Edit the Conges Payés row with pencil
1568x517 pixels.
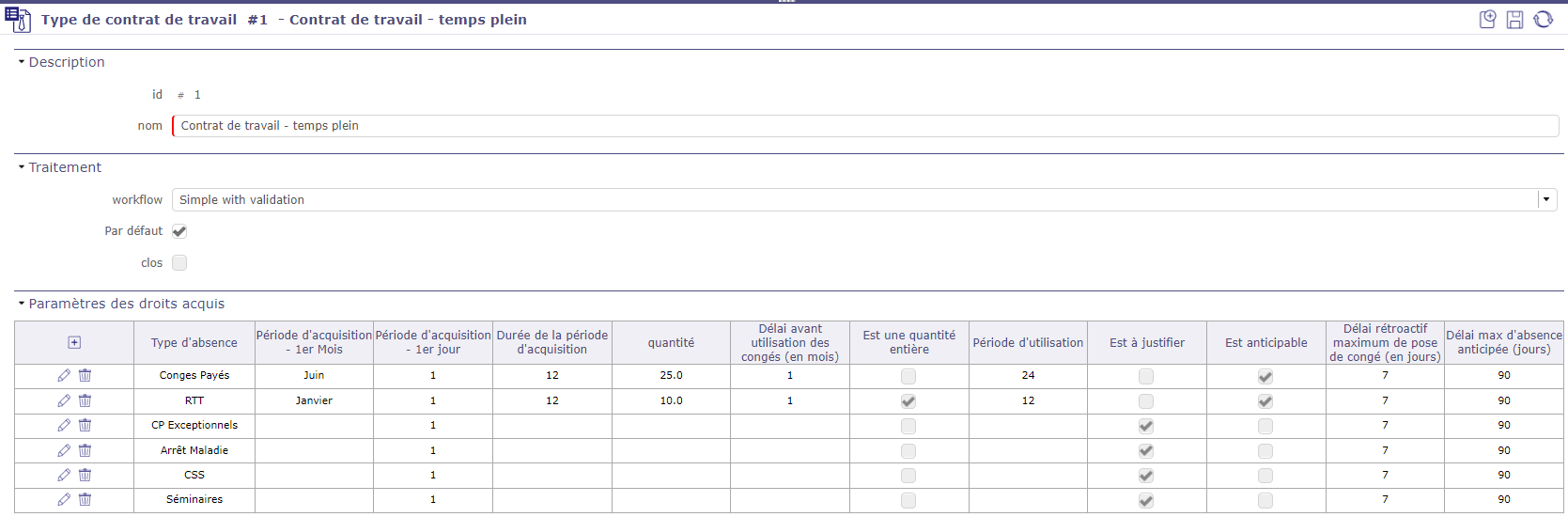(64, 376)
